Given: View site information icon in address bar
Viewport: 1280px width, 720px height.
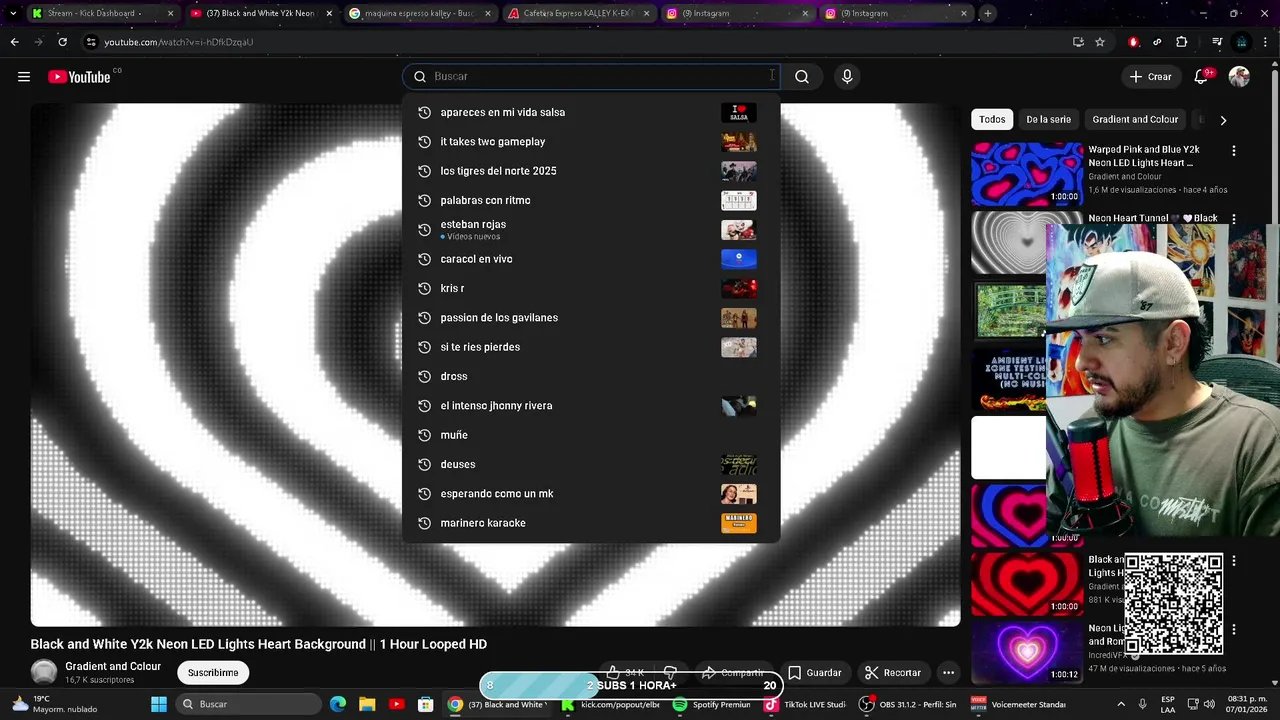Looking at the screenshot, I should (x=91, y=42).
